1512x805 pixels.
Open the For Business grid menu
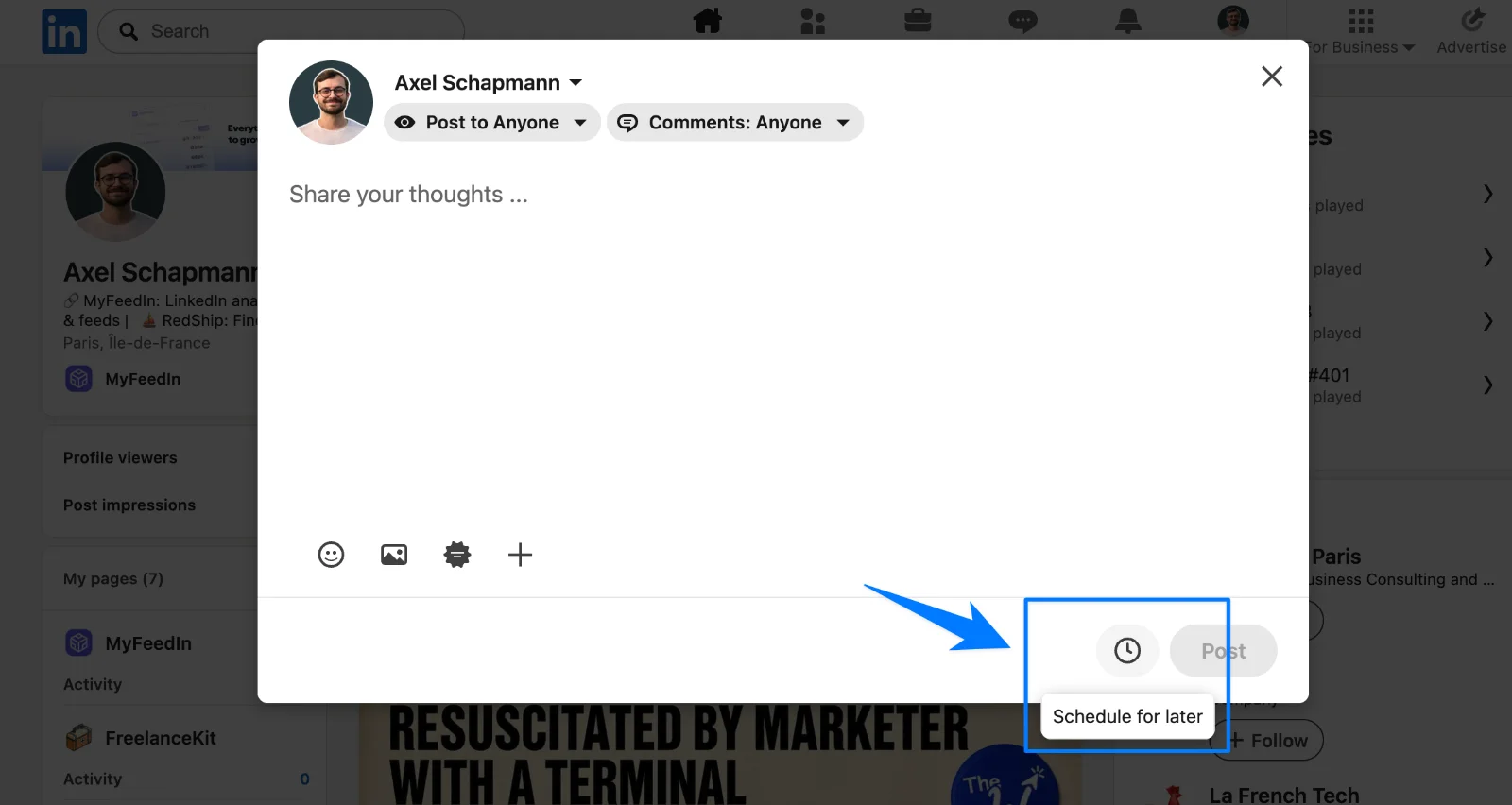[1361, 31]
